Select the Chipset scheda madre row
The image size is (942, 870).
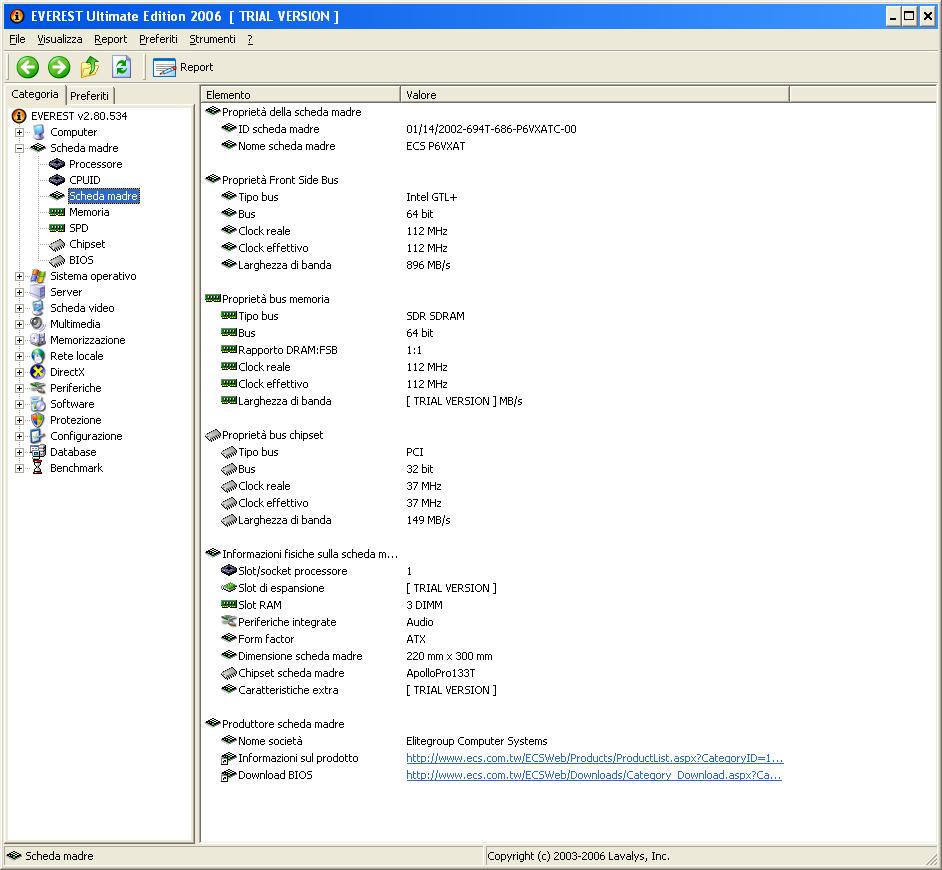(x=291, y=673)
